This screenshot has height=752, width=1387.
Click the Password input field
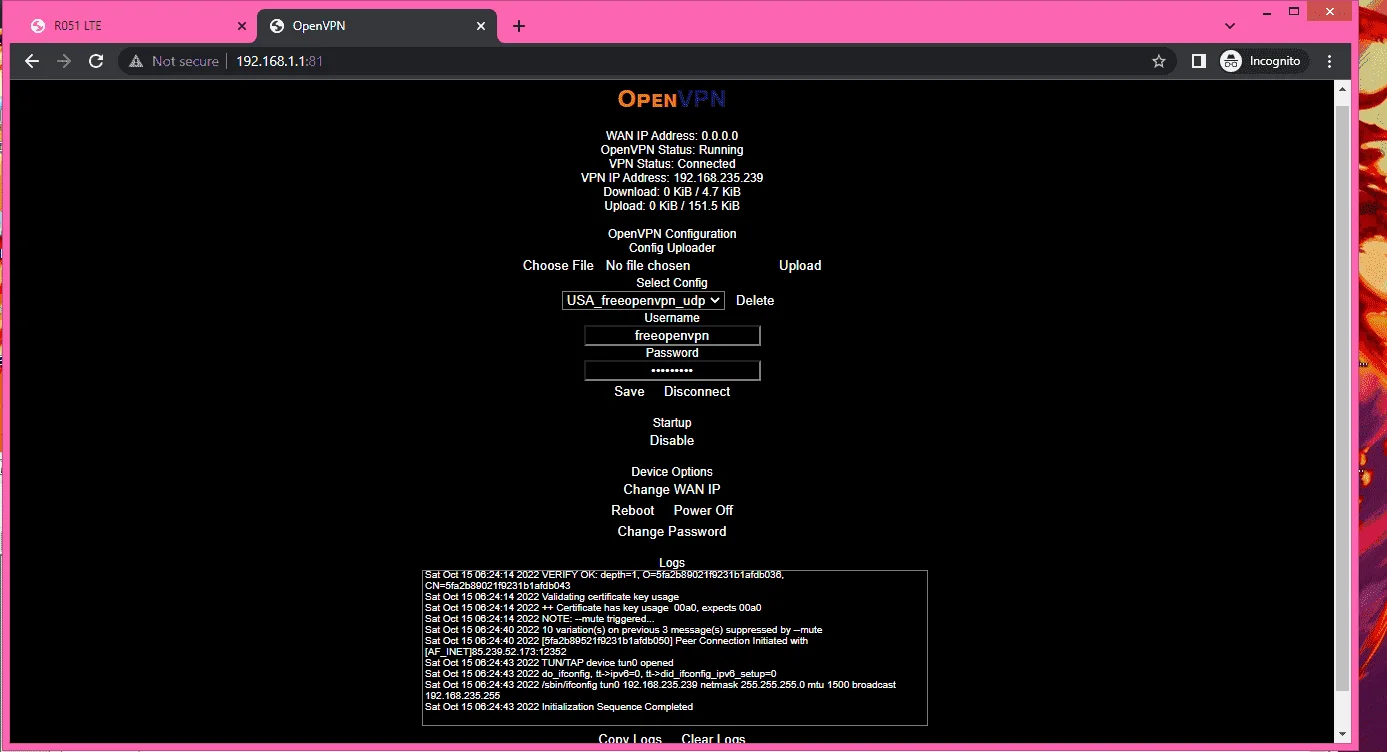click(672, 371)
